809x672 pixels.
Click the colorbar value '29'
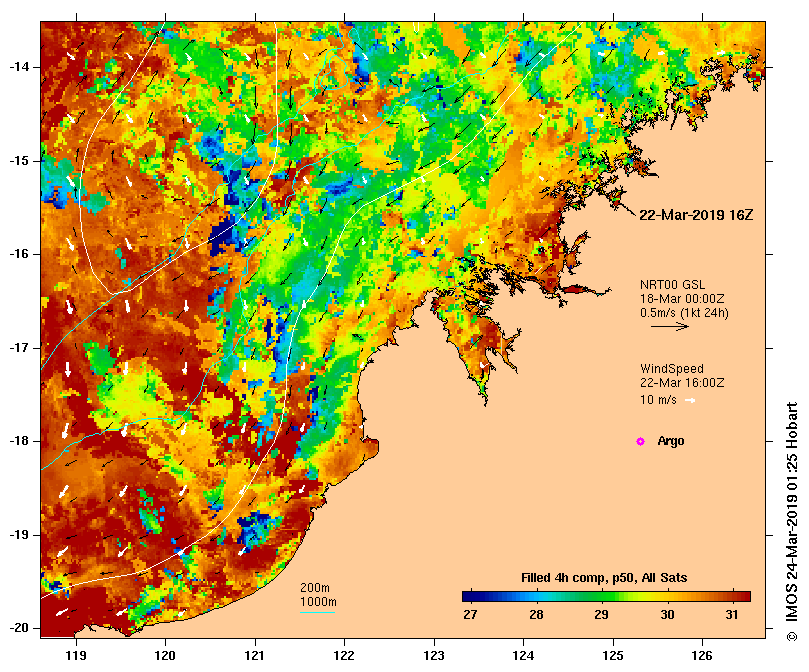click(x=601, y=615)
